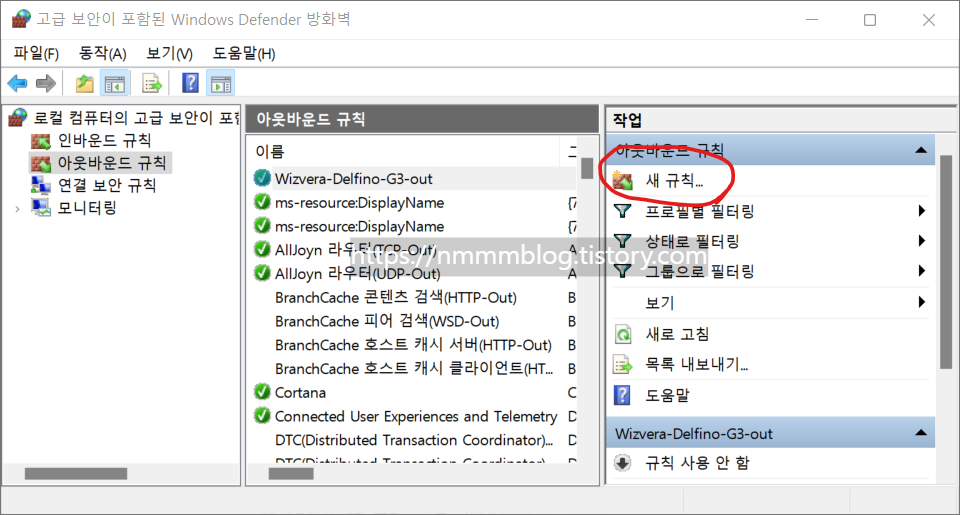Click the Back arrow toolbar icon

[x=17, y=83]
